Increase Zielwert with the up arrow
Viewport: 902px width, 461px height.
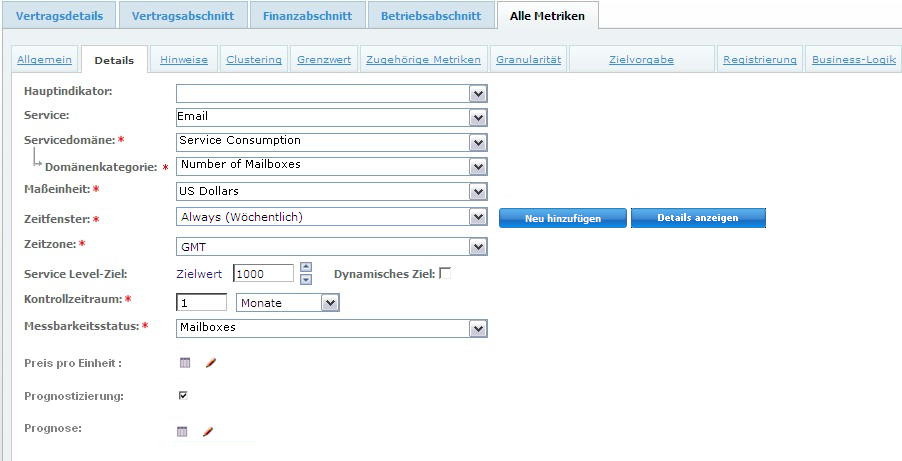click(x=307, y=266)
